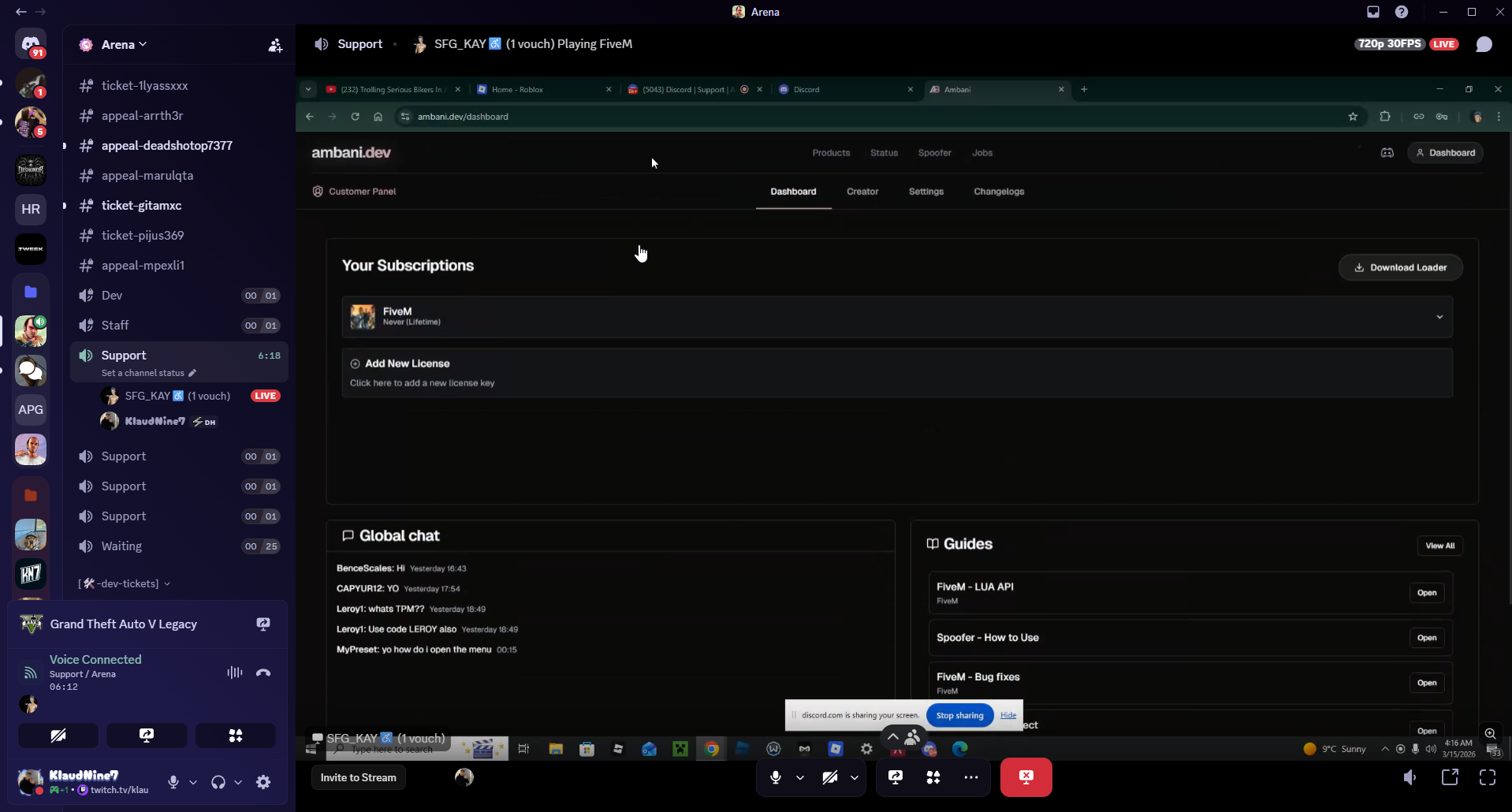Open mic options arrow in stream controls

tap(800, 777)
